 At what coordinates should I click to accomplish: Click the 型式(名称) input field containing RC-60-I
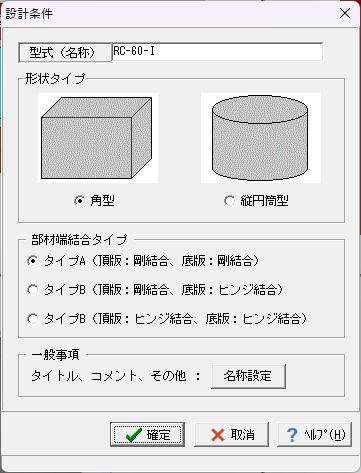click(x=217, y=52)
